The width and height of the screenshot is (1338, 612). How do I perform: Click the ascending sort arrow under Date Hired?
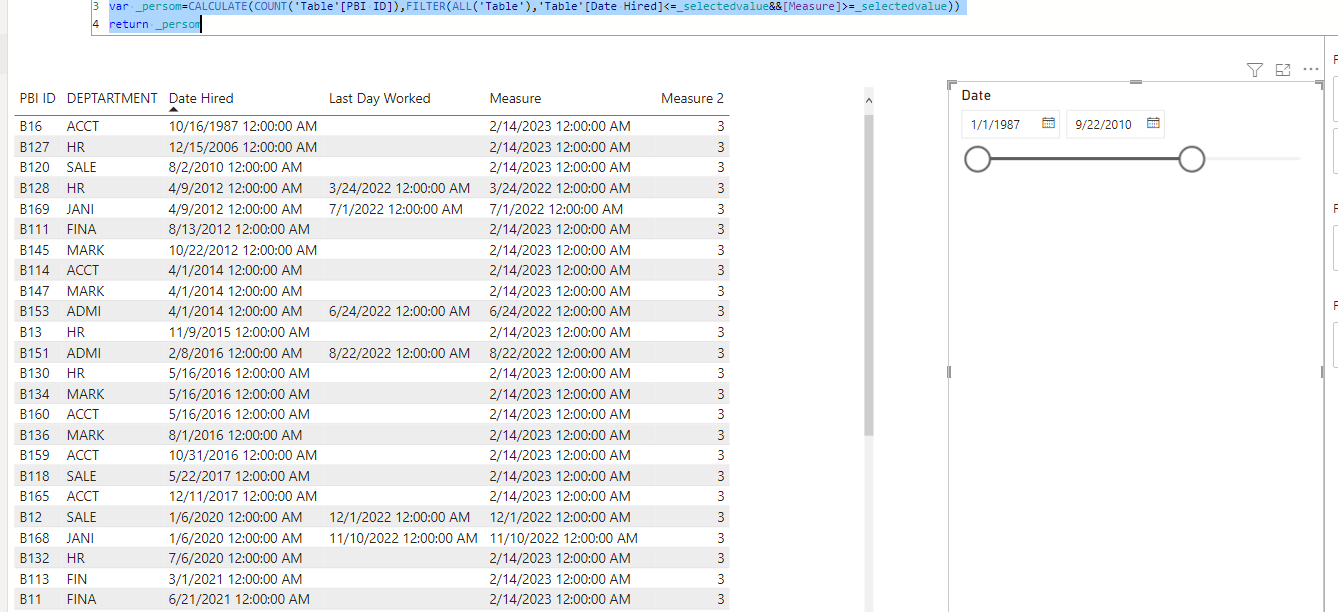[x=174, y=109]
